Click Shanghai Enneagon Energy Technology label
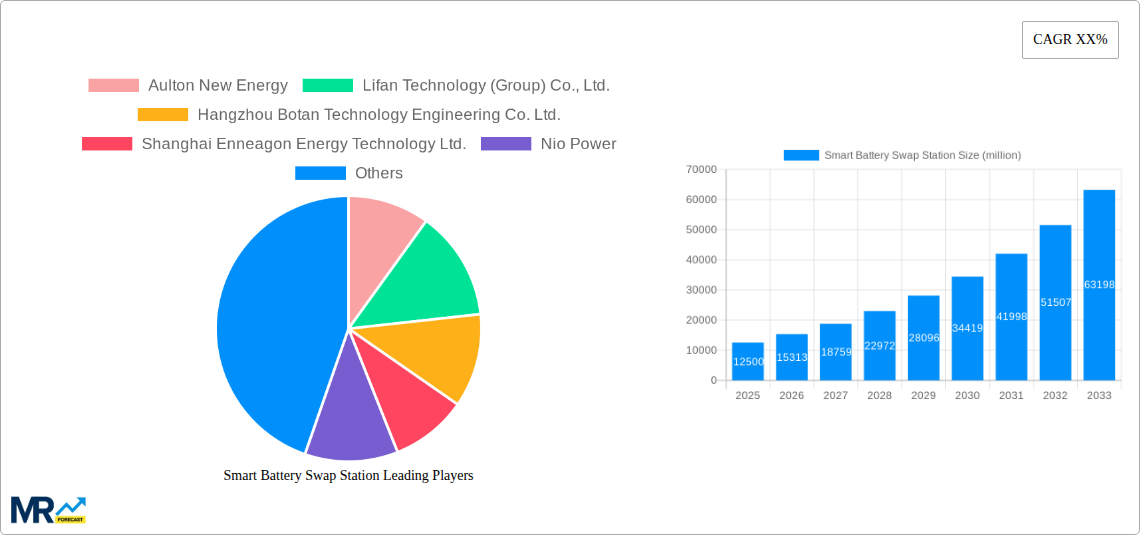The width and height of the screenshot is (1140, 535). (304, 144)
